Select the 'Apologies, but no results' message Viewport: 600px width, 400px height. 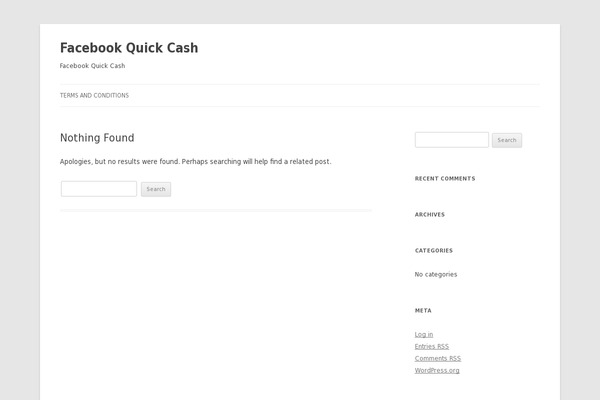196,162
